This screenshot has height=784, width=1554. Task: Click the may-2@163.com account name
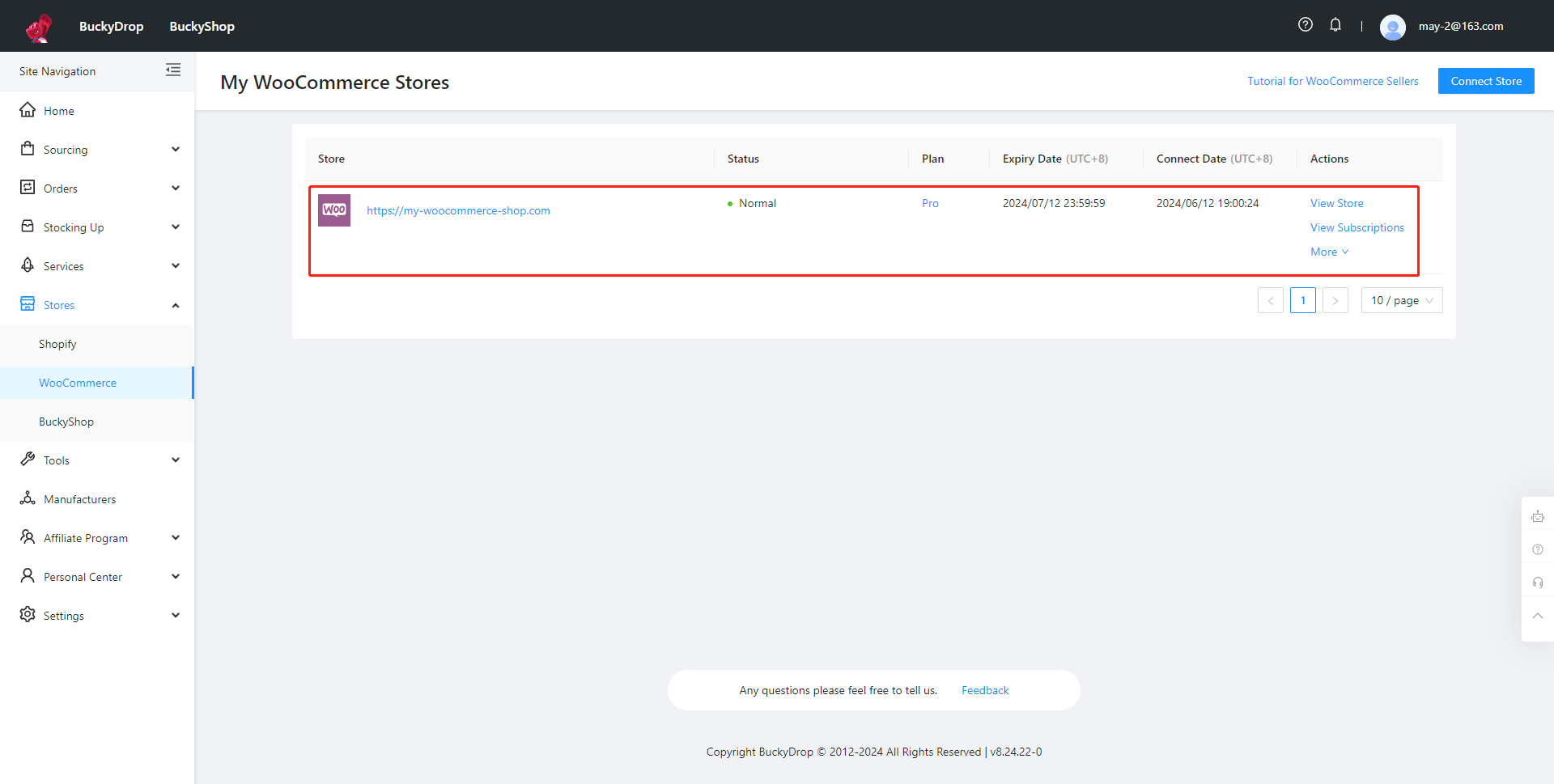1461,26
